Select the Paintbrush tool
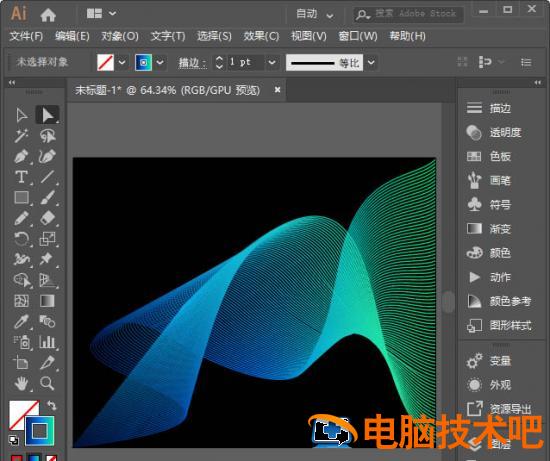The height and width of the screenshot is (461, 550). (x=47, y=198)
